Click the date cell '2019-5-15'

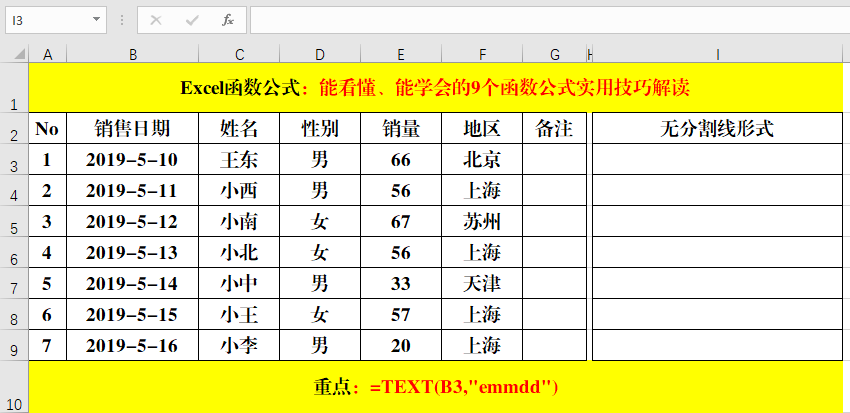click(133, 314)
